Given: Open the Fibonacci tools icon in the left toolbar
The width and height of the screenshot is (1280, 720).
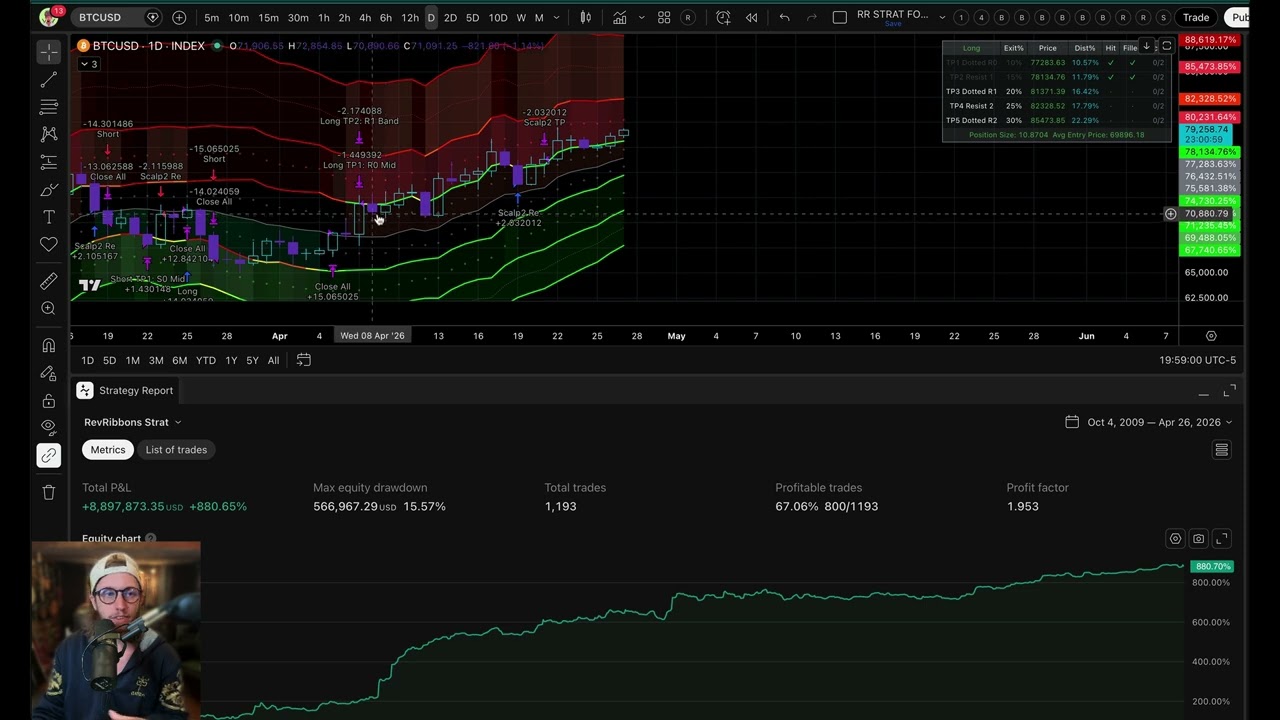Looking at the screenshot, I should point(48,107).
